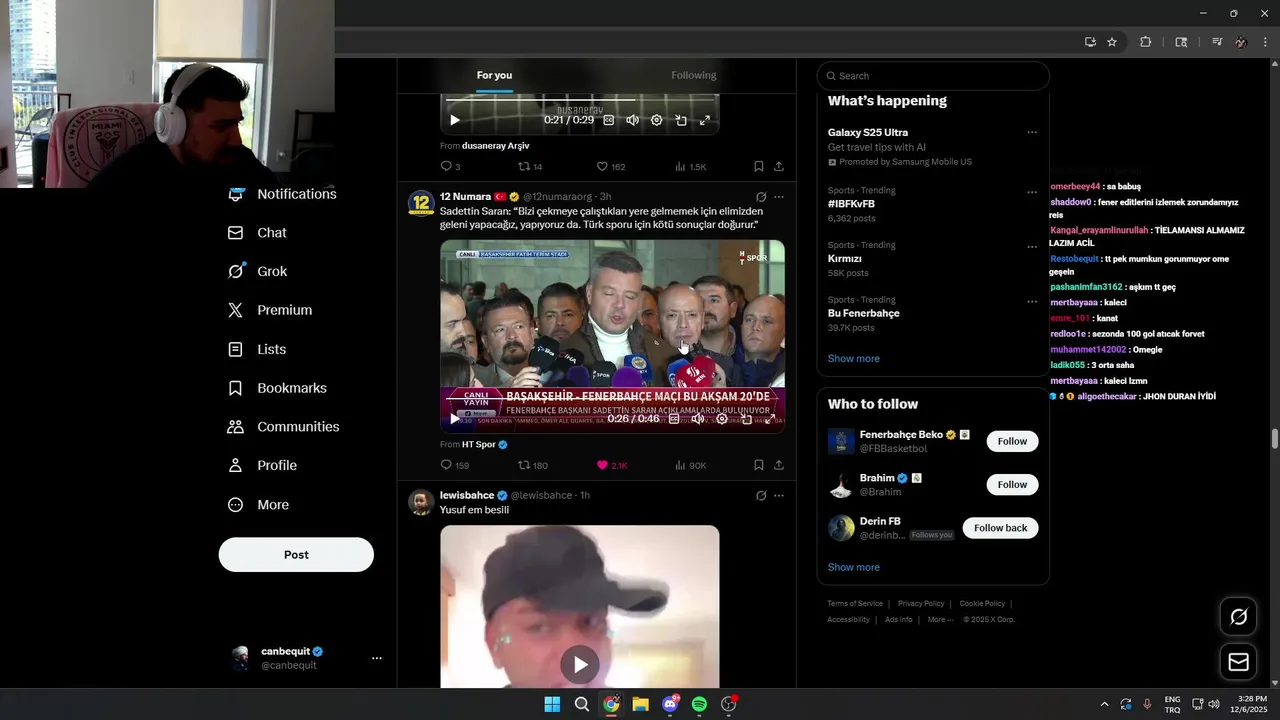
Task: Seek on the dusaneray video progress bar
Action: point(580,100)
